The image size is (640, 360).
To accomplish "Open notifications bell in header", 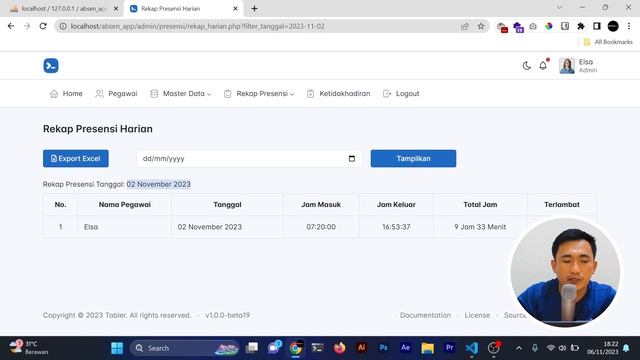I will click(x=543, y=65).
